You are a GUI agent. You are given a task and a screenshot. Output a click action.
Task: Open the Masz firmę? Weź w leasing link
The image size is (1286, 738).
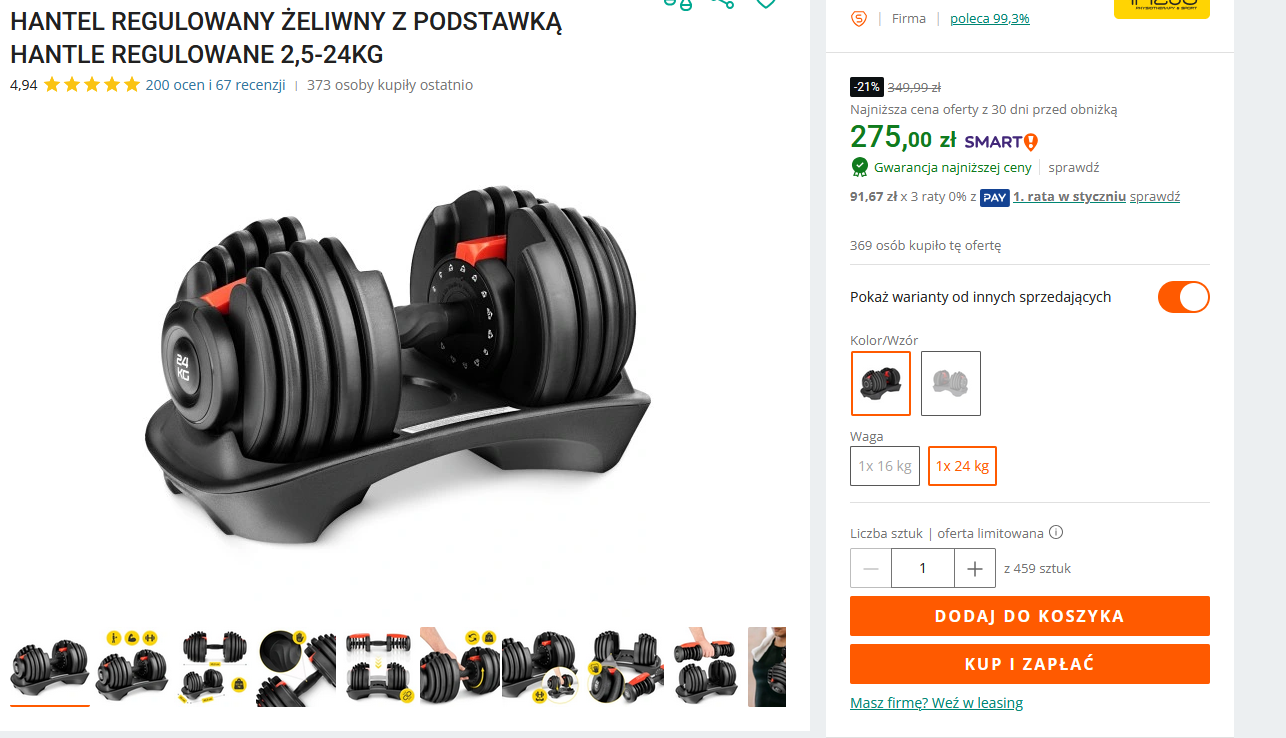click(936, 703)
